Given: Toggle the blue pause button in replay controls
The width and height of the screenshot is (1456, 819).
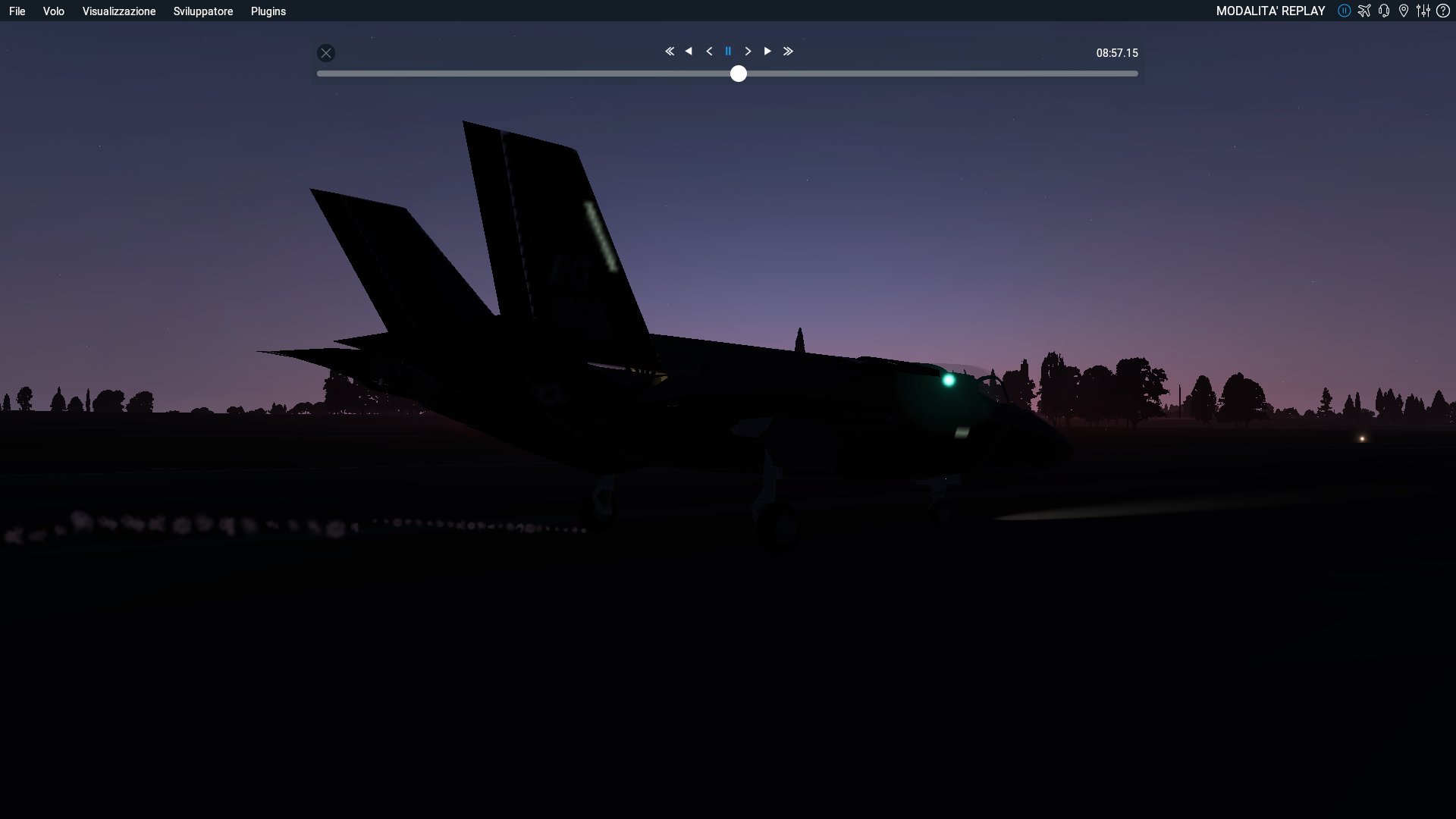Looking at the screenshot, I should (728, 52).
